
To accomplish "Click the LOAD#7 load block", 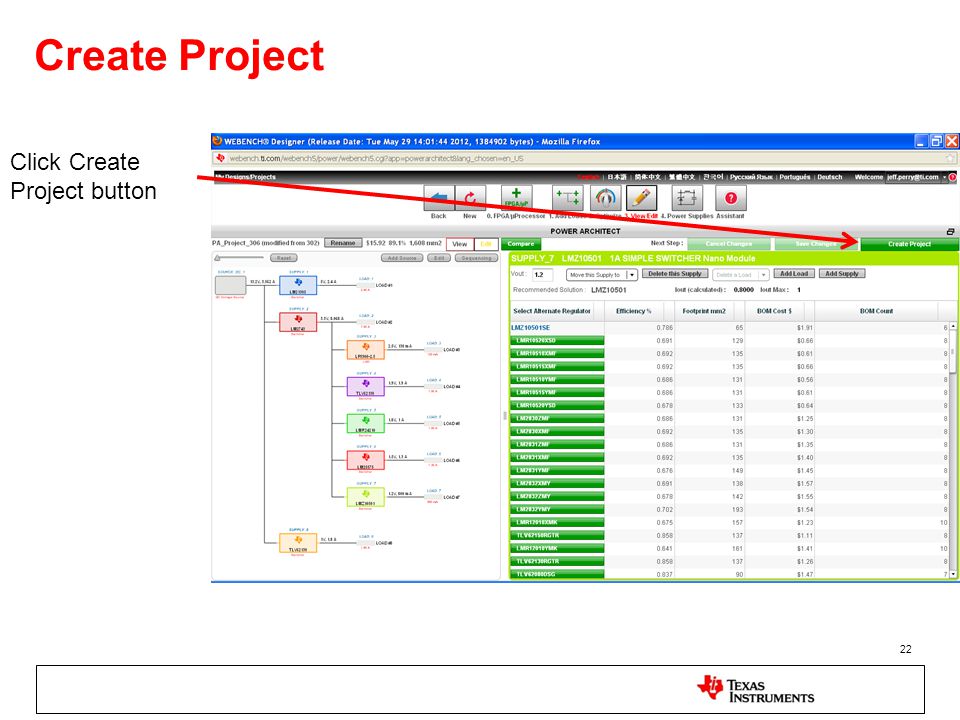I will [x=433, y=497].
